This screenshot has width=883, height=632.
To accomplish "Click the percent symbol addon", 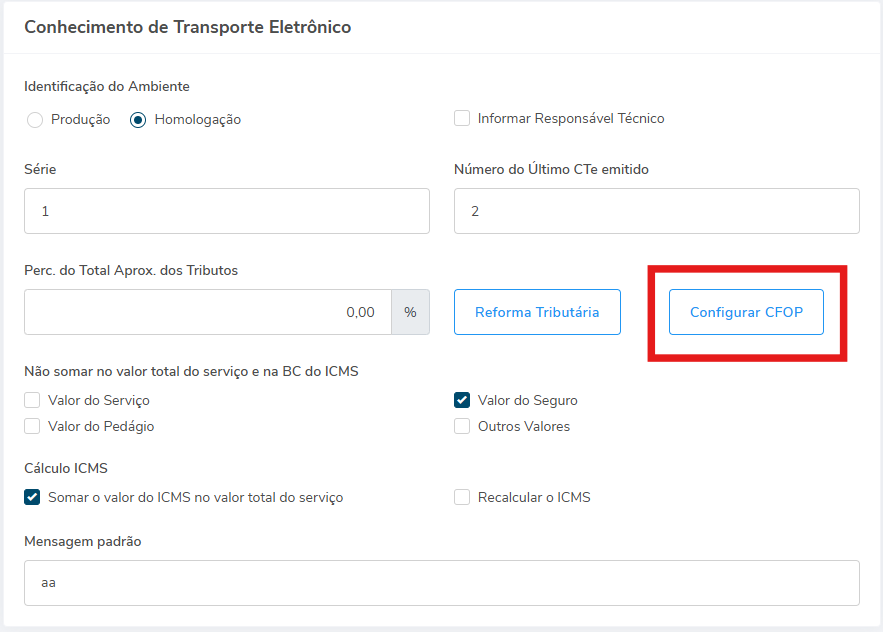I will coord(410,312).
